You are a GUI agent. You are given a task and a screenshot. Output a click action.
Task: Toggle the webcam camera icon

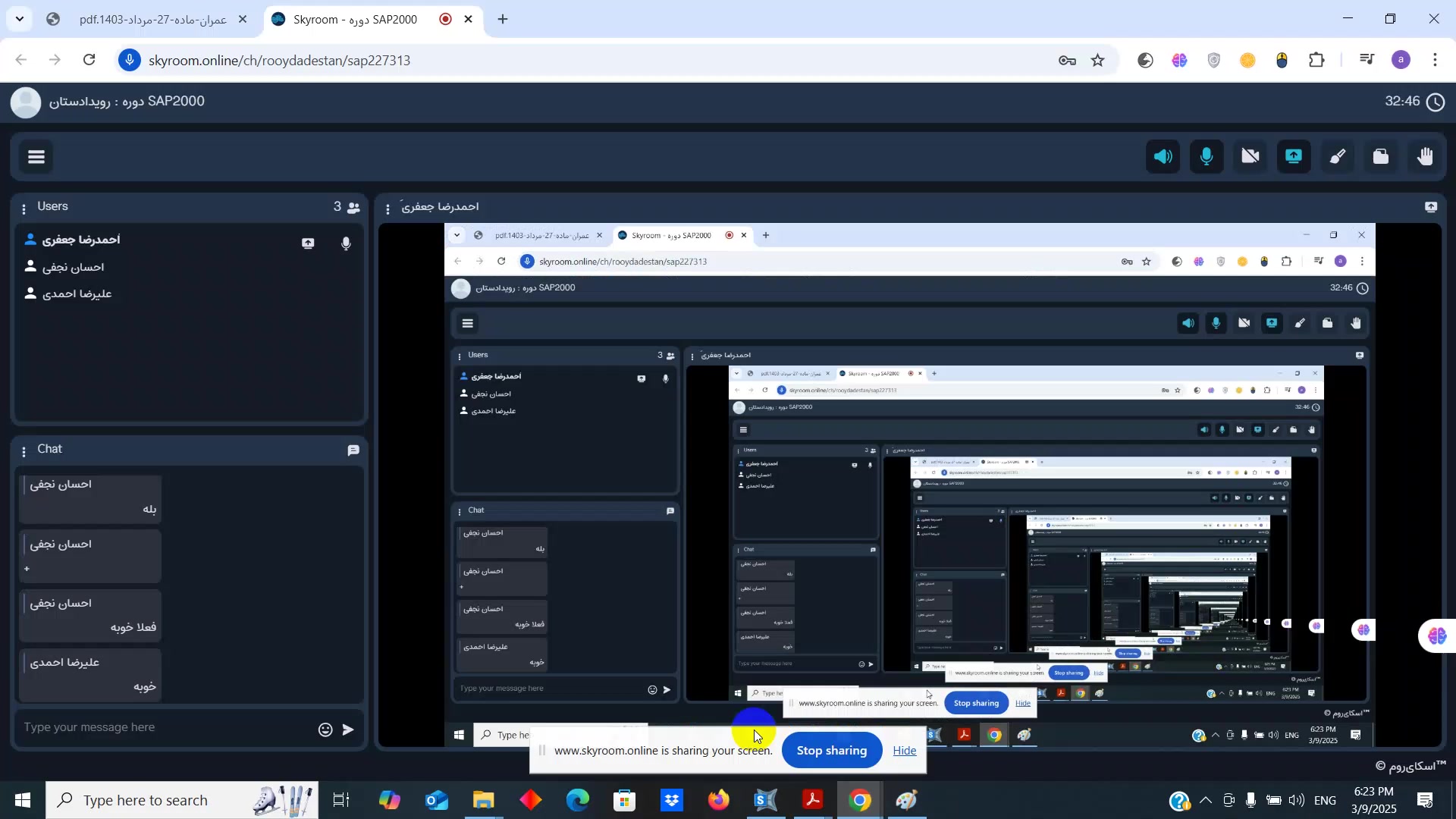pos(1250,157)
